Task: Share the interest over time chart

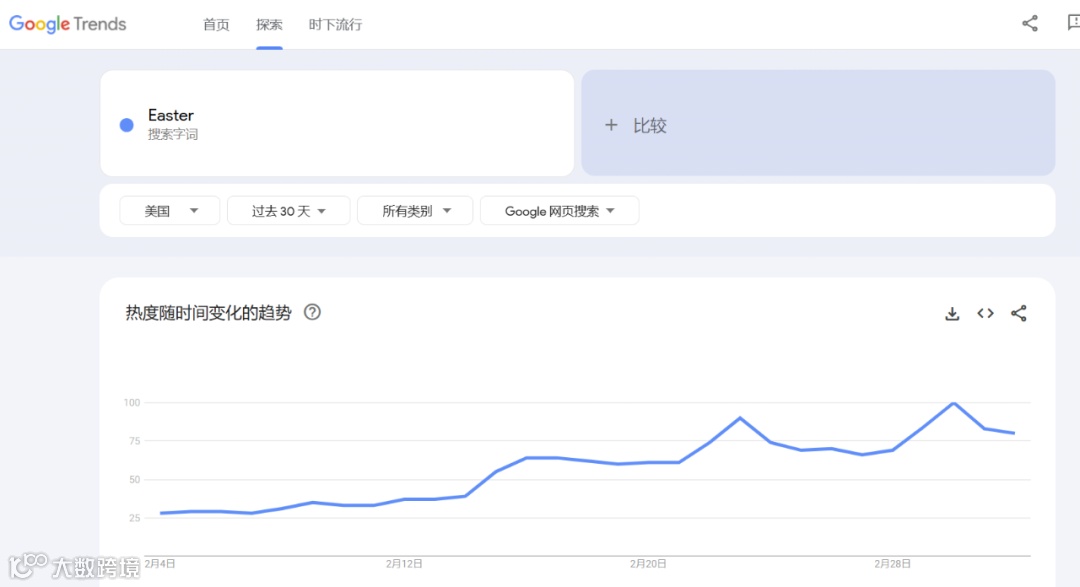Action: pos(1019,314)
